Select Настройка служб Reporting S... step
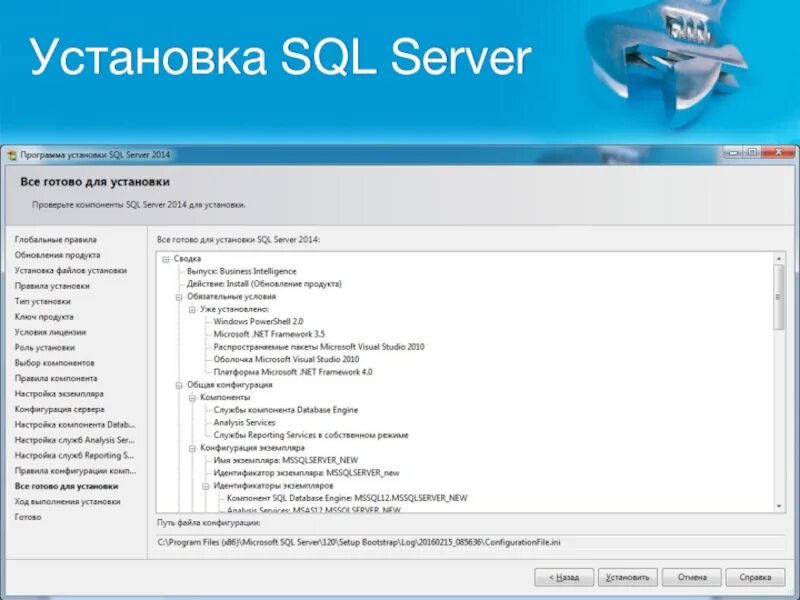 (x=74, y=455)
